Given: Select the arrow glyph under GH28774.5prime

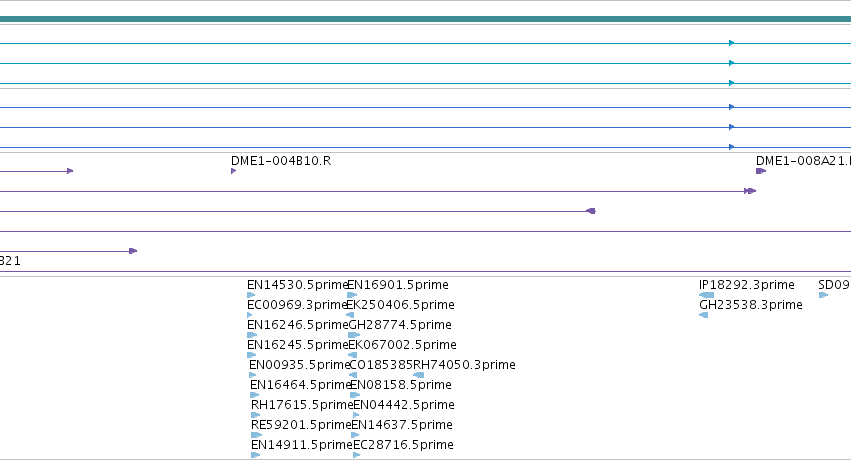Looking at the screenshot, I should pos(354,335).
